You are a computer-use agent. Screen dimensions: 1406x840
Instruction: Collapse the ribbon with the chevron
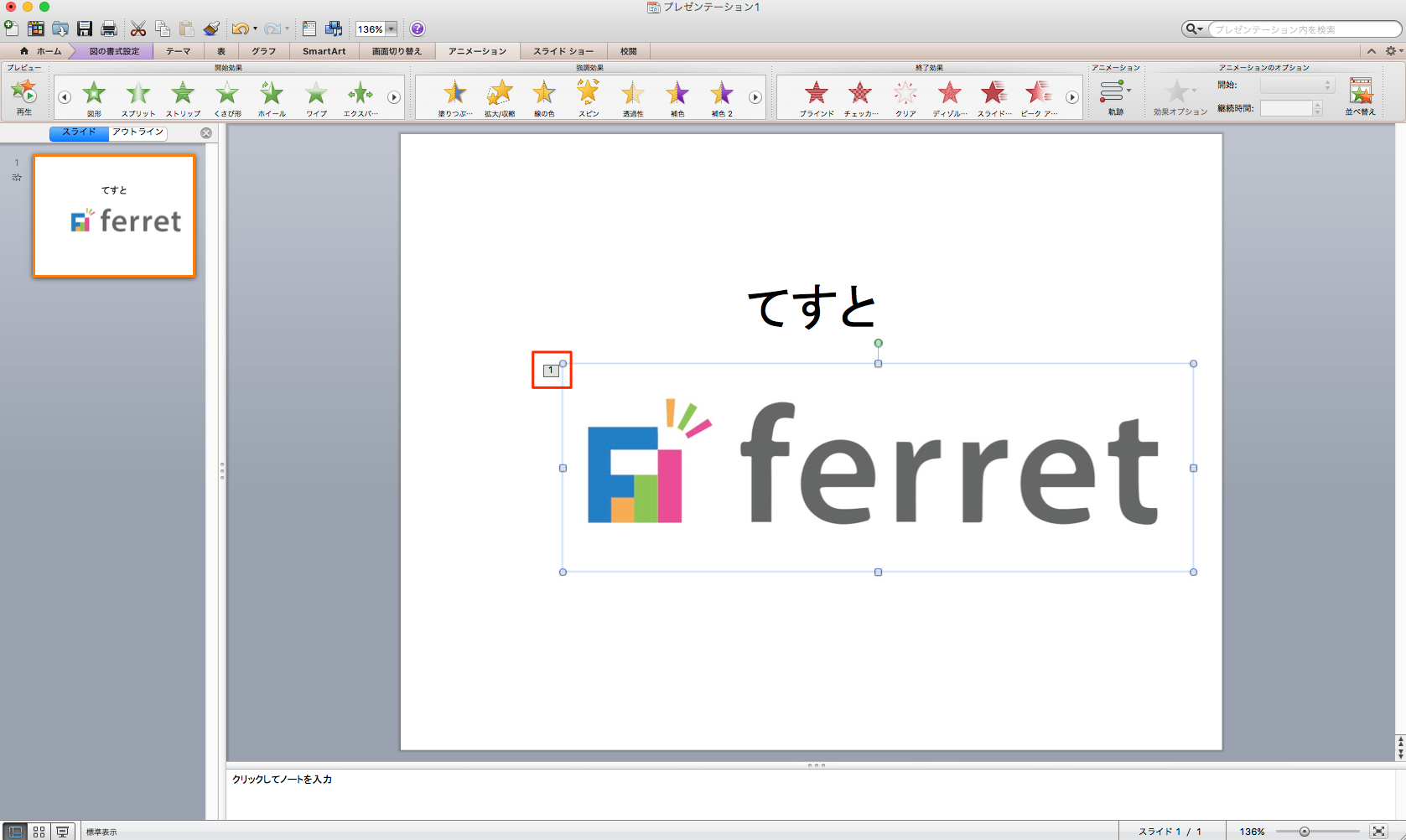(1372, 51)
